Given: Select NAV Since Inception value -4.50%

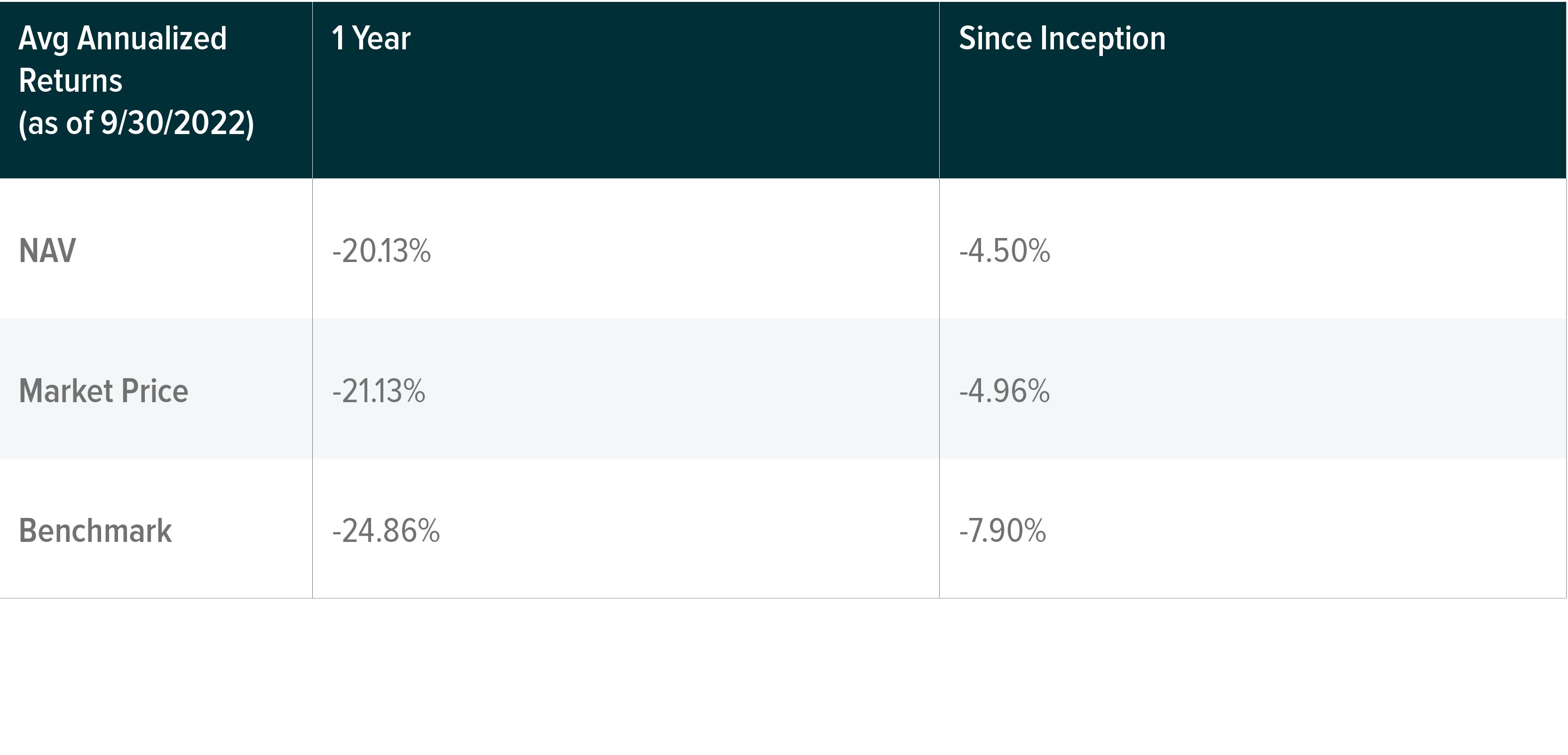Looking at the screenshot, I should tap(1004, 251).
